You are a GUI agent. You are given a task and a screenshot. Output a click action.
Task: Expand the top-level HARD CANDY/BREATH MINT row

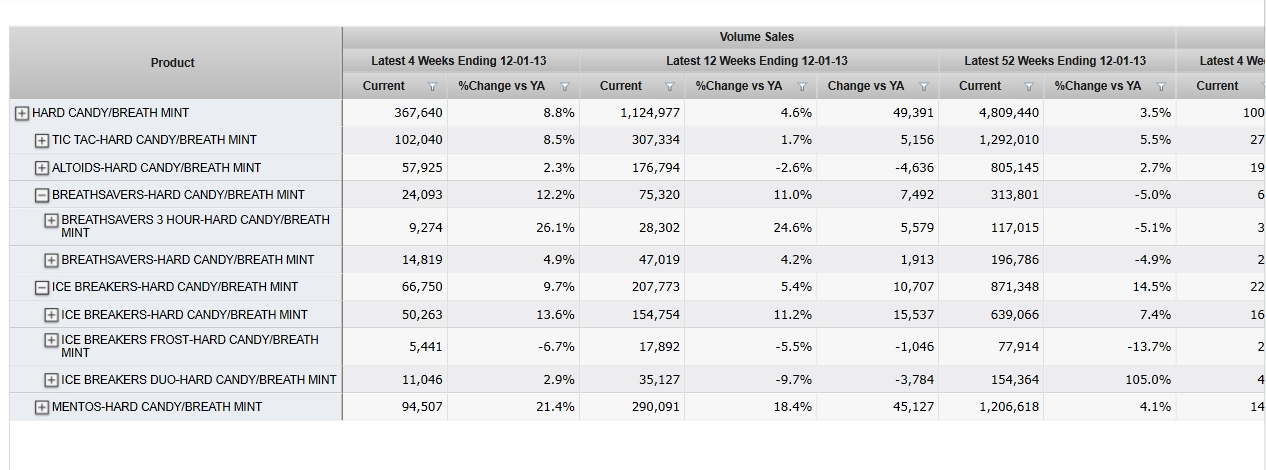click(22, 113)
